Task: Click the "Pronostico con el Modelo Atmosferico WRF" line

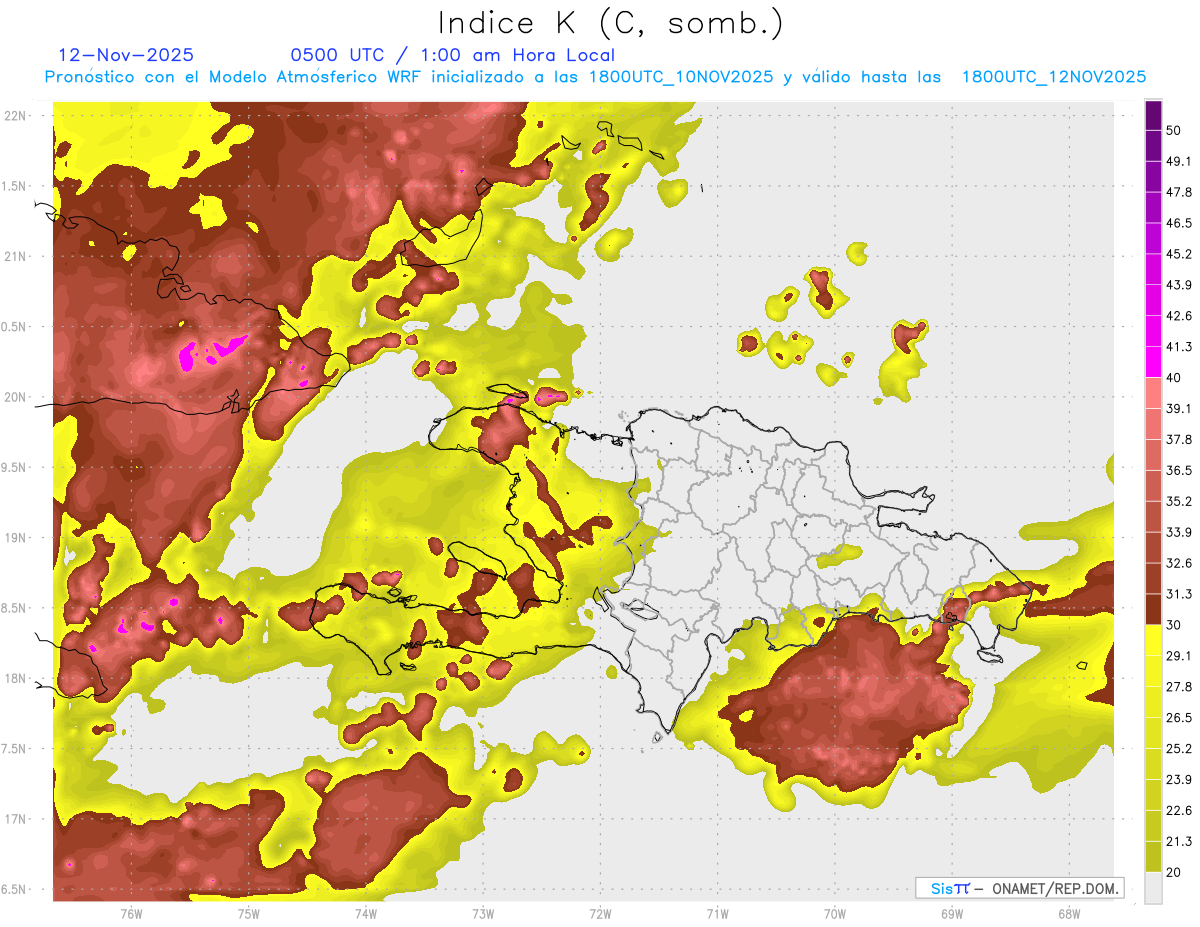Action: [595, 77]
